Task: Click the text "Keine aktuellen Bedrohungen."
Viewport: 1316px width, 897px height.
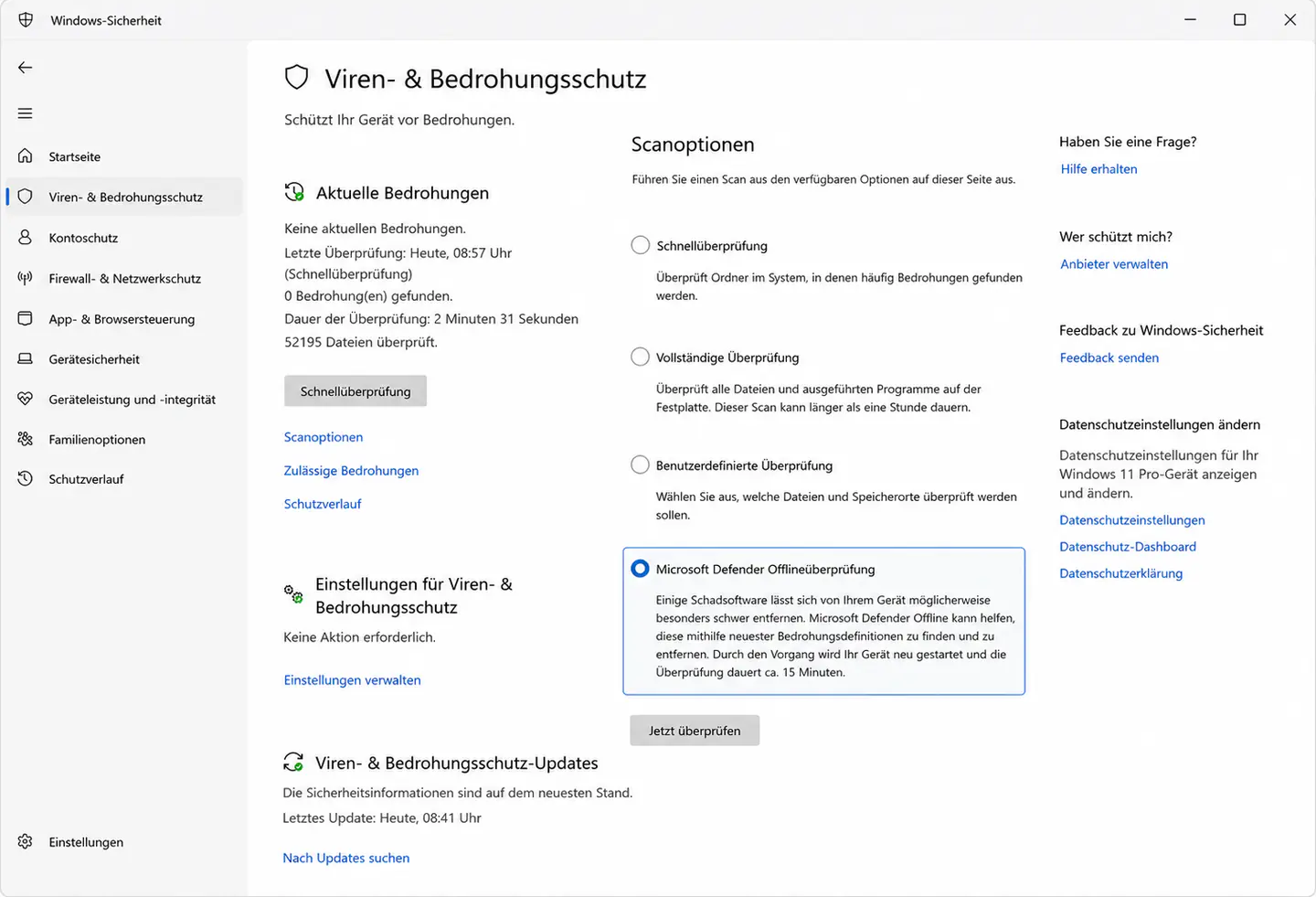Action: [x=375, y=229]
